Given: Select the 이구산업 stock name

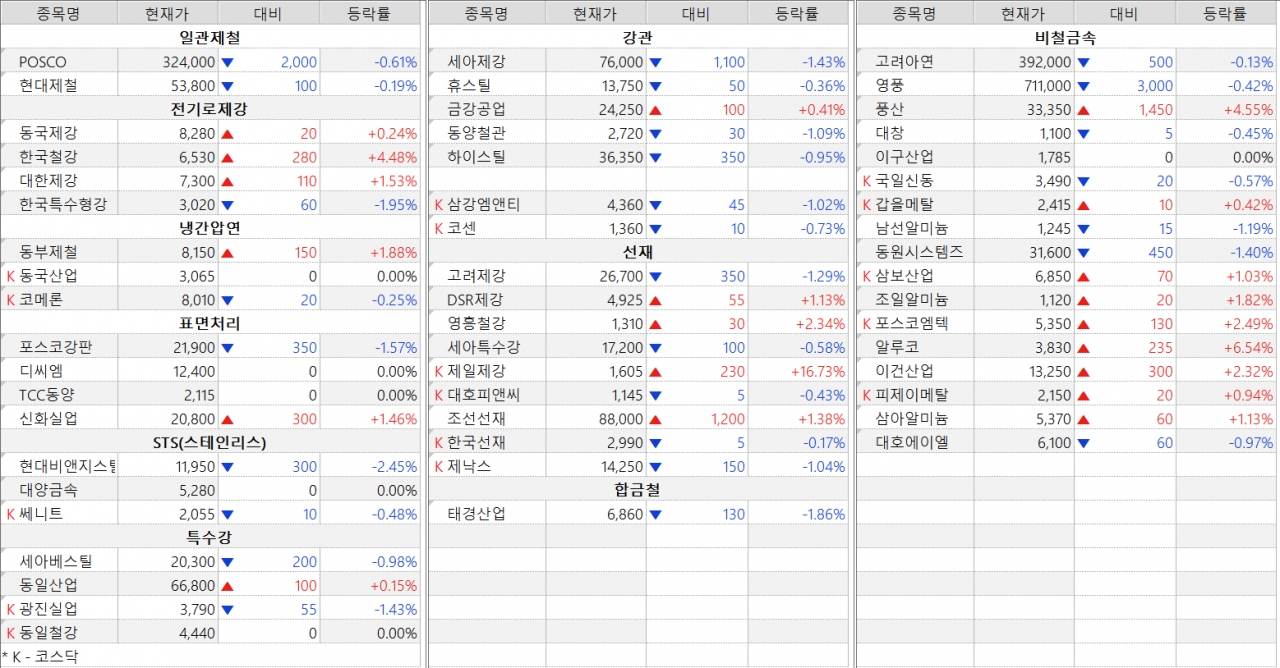Looking at the screenshot, I should coord(904,157).
